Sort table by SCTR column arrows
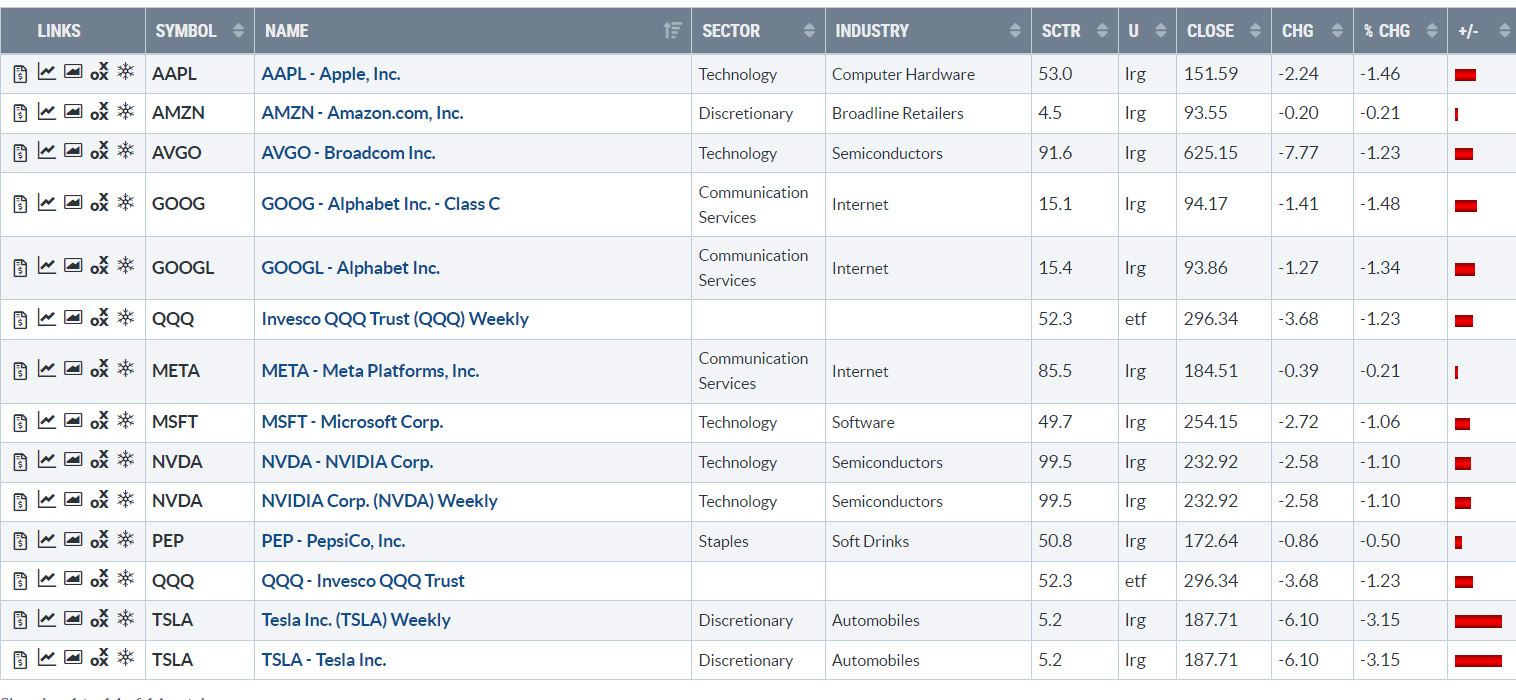 pyautogui.click(x=1102, y=31)
